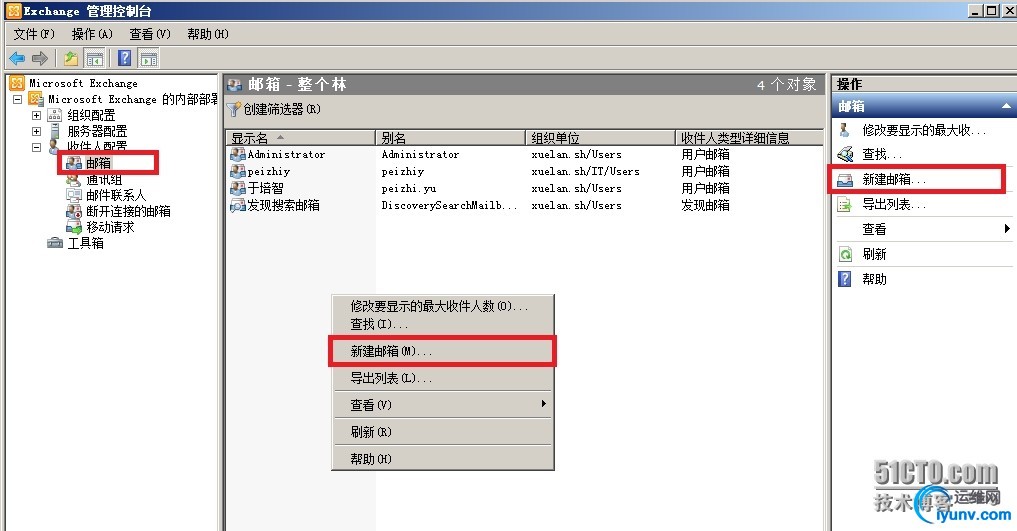Select the 发现邮箱 recipient type cell
Screen dimensions: 1017x531
pyautogui.click(x=705, y=206)
